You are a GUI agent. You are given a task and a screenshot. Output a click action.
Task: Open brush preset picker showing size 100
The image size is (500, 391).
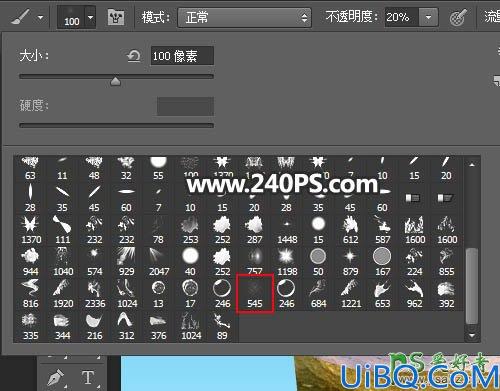[76, 17]
